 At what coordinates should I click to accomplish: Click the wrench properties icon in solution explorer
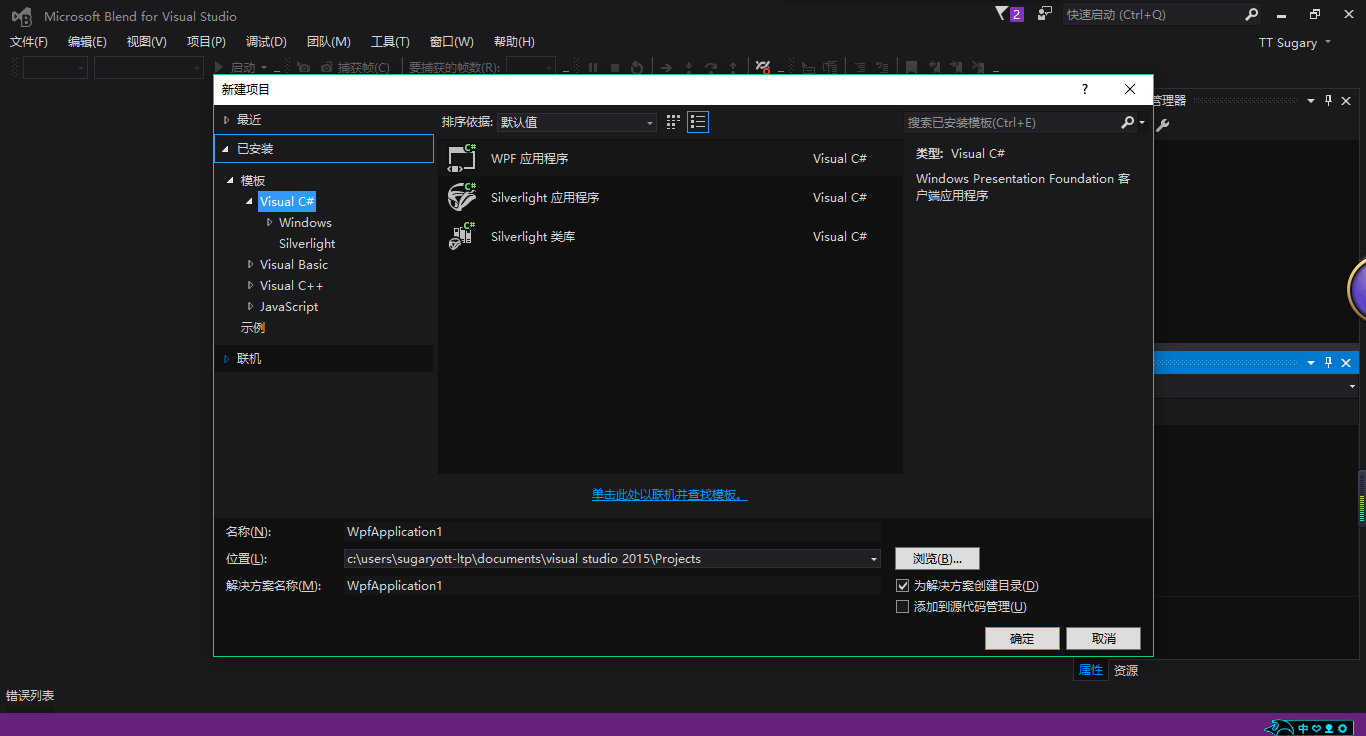coord(1162,125)
